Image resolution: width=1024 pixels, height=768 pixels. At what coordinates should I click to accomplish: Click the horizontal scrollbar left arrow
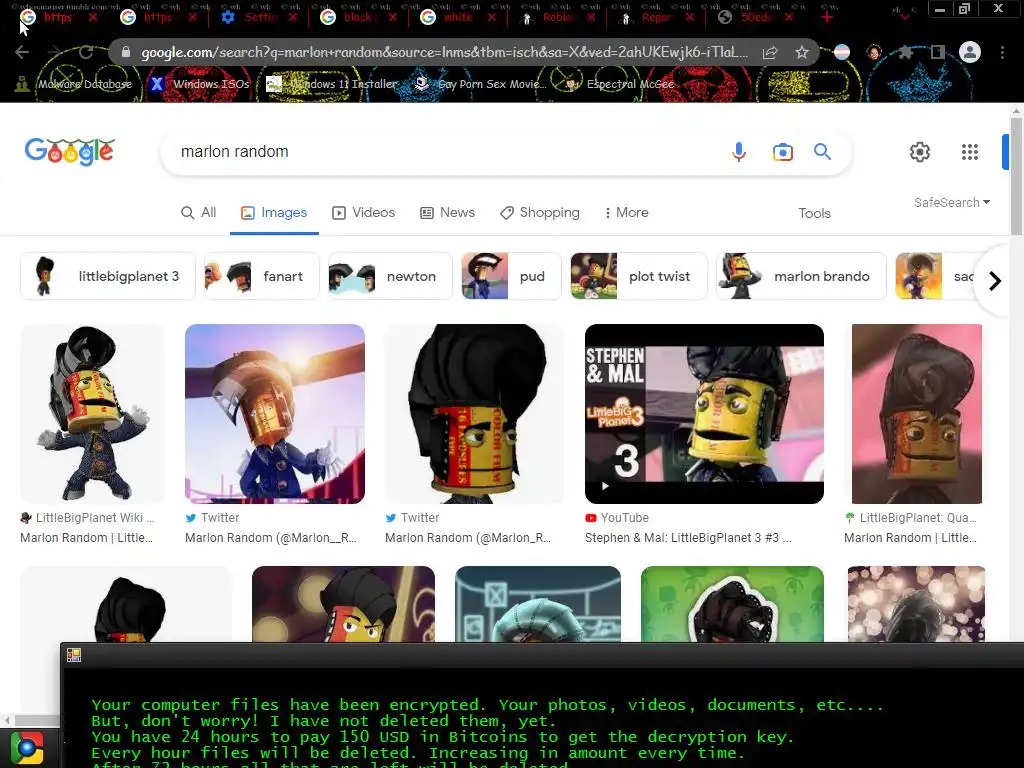pyautogui.click(x=7, y=720)
